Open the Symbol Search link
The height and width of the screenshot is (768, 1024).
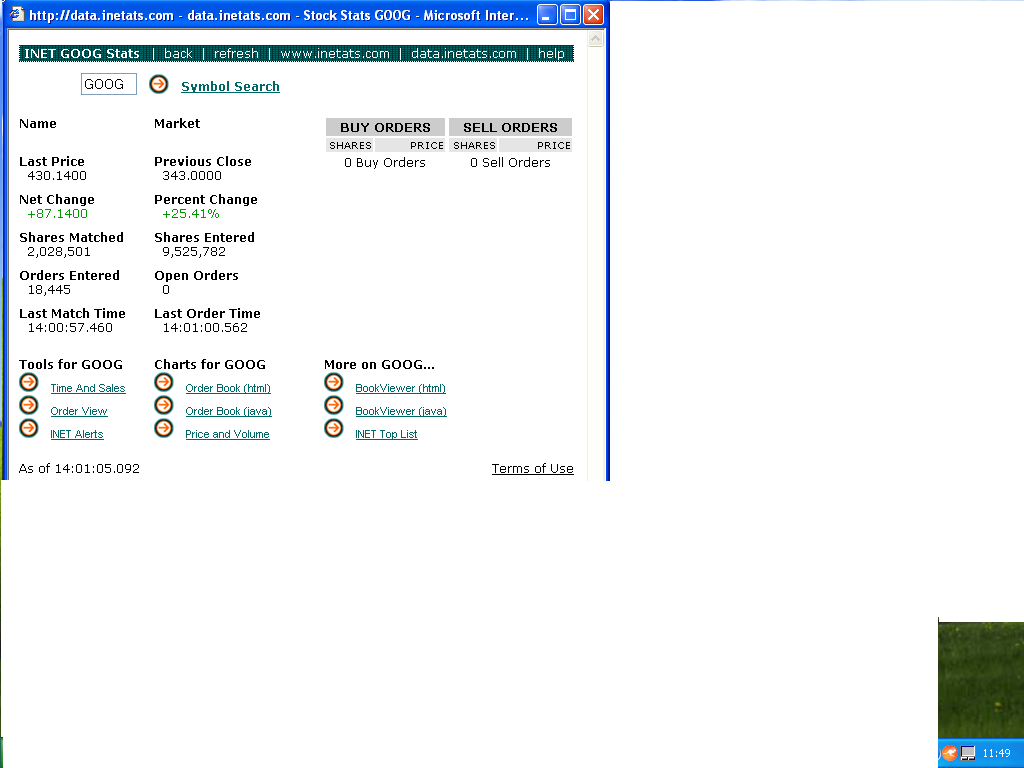pos(231,86)
